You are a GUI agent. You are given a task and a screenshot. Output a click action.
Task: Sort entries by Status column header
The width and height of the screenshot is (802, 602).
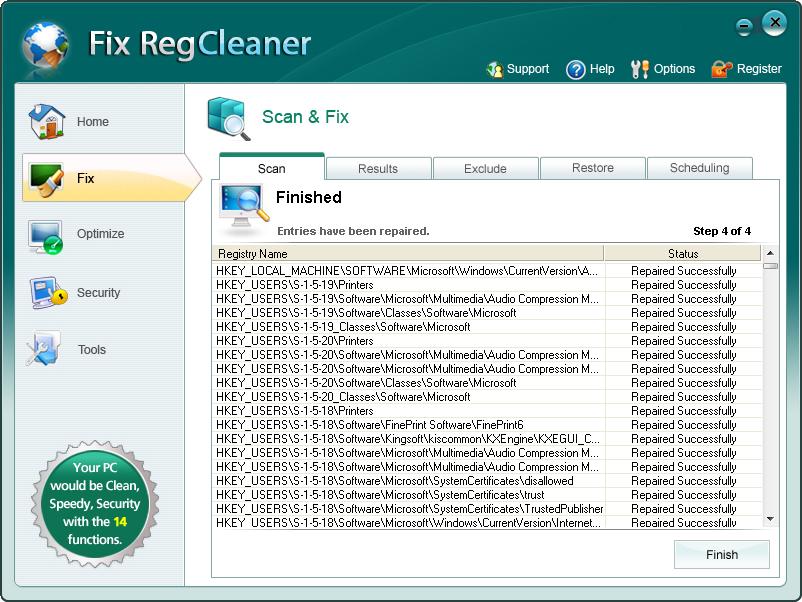click(x=683, y=254)
